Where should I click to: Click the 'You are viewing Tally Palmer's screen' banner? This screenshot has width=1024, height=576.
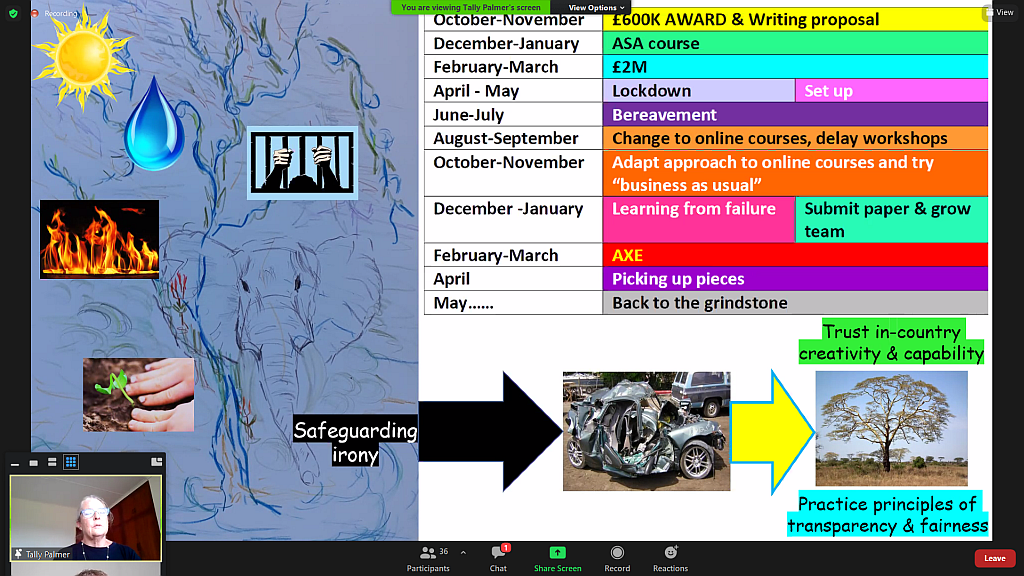coord(470,7)
